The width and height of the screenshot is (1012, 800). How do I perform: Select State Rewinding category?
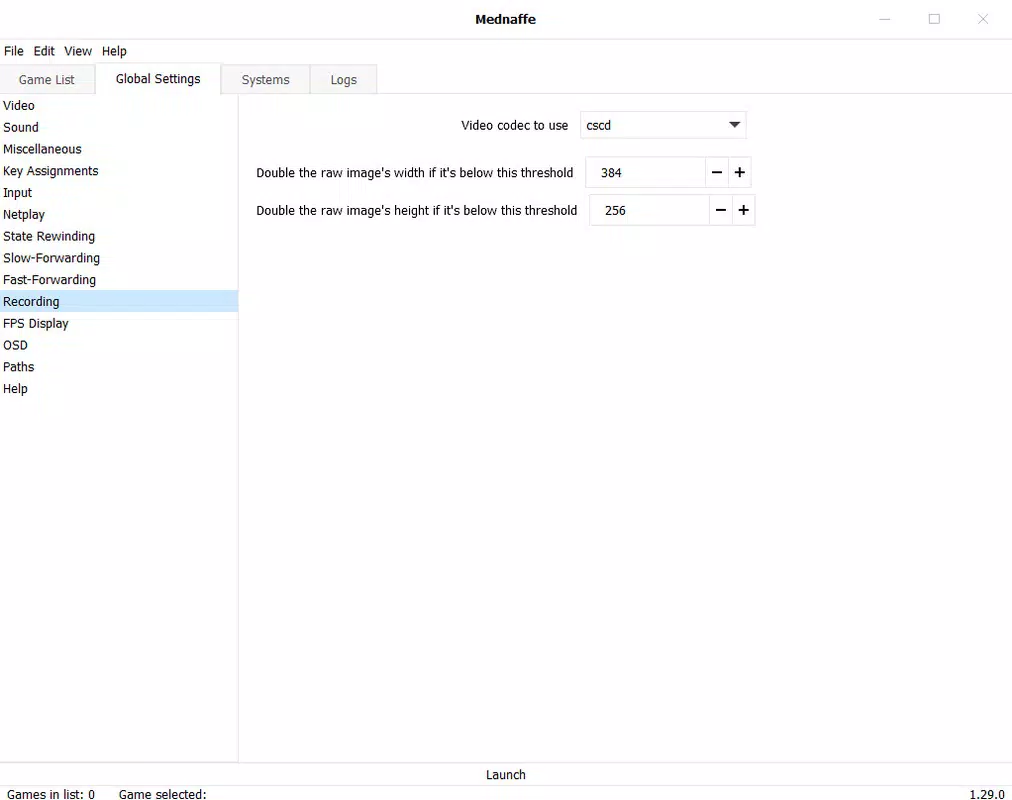click(x=119, y=236)
